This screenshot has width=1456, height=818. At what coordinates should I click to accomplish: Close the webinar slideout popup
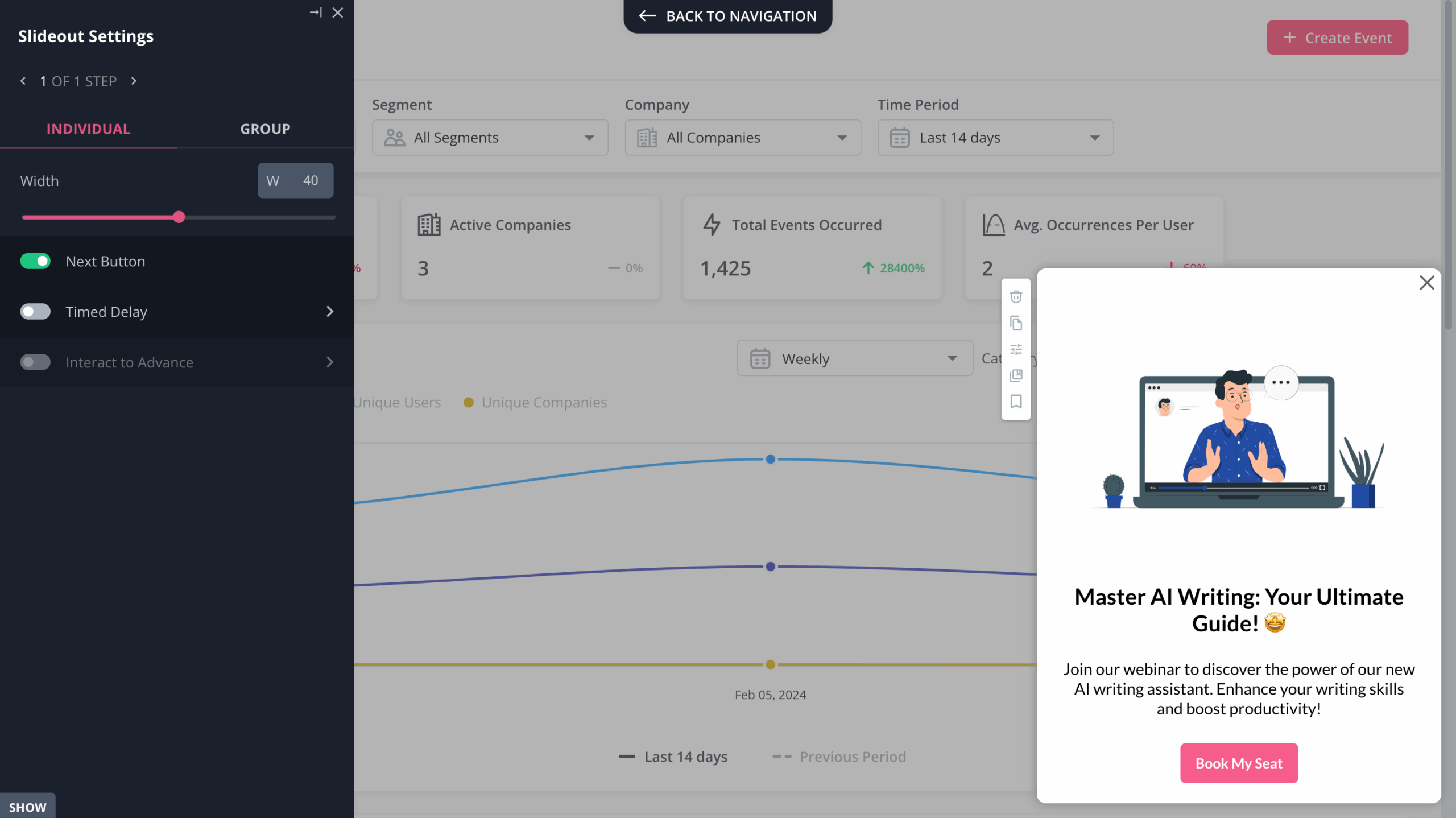point(1426,283)
